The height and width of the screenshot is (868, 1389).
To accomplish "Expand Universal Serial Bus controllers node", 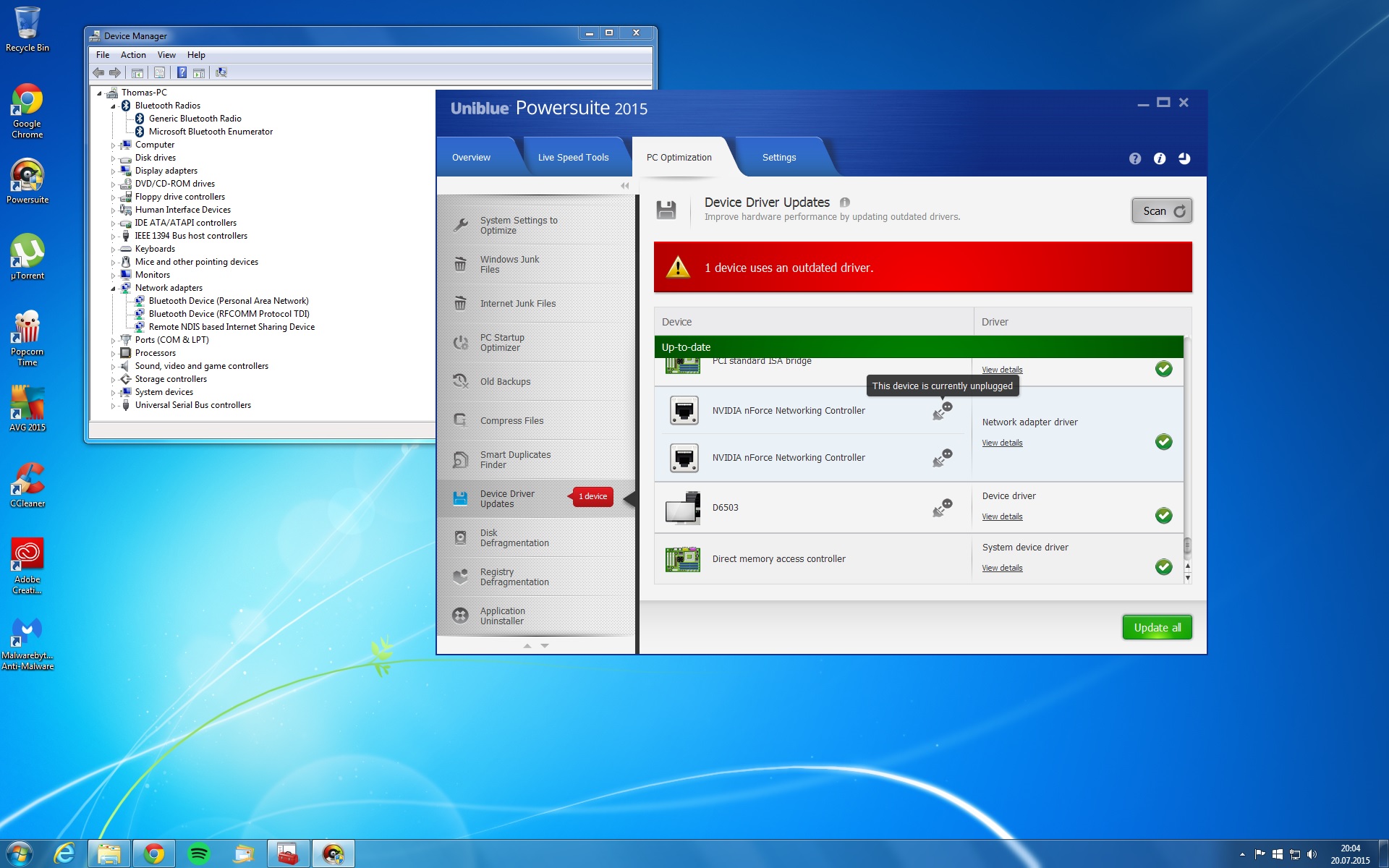I will 114,406.
